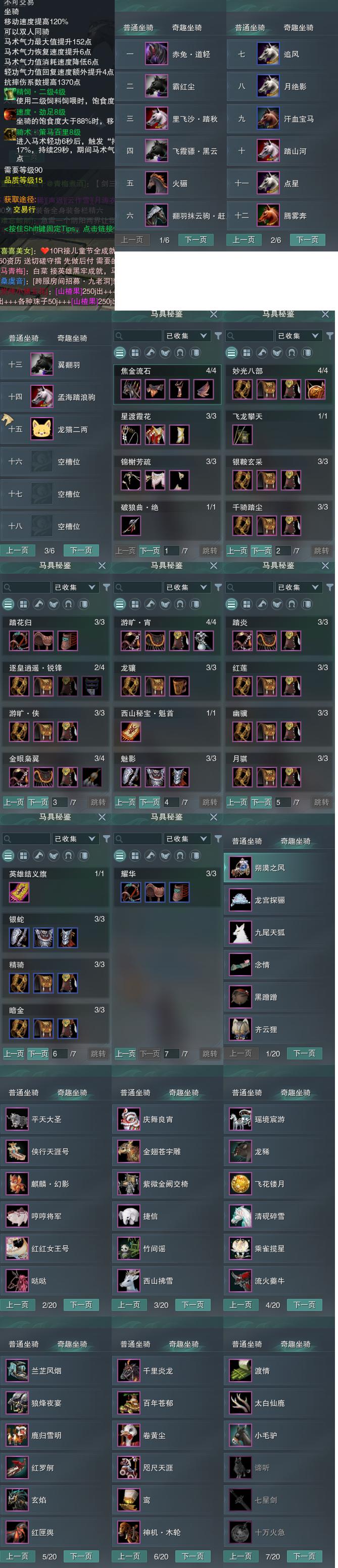Image resolution: width=338 pixels, height=1568 pixels.
Task: Switch to 奇趣坐骑 tab above 追风
Action: pos(299,27)
